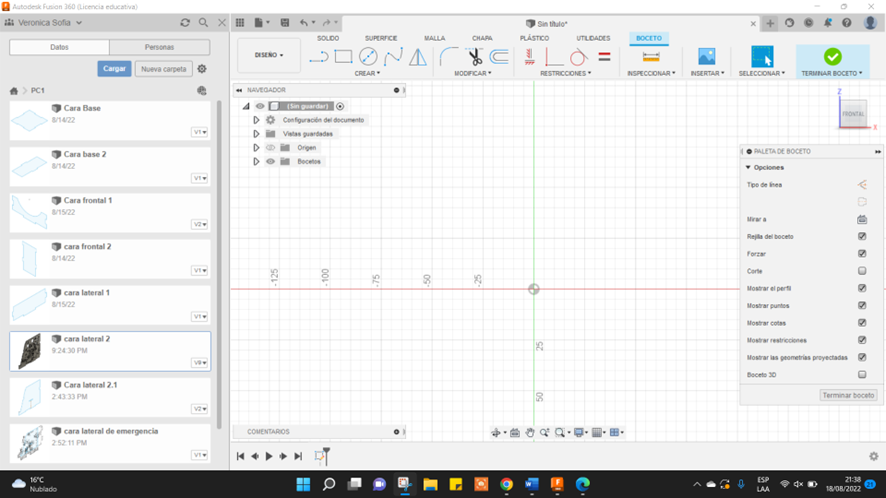886x498 pixels.
Task: Uncheck Rejilla del boceto
Action: 862,236
